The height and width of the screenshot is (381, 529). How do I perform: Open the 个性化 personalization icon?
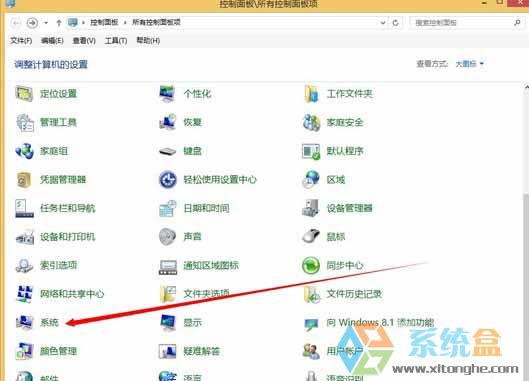[x=167, y=93]
